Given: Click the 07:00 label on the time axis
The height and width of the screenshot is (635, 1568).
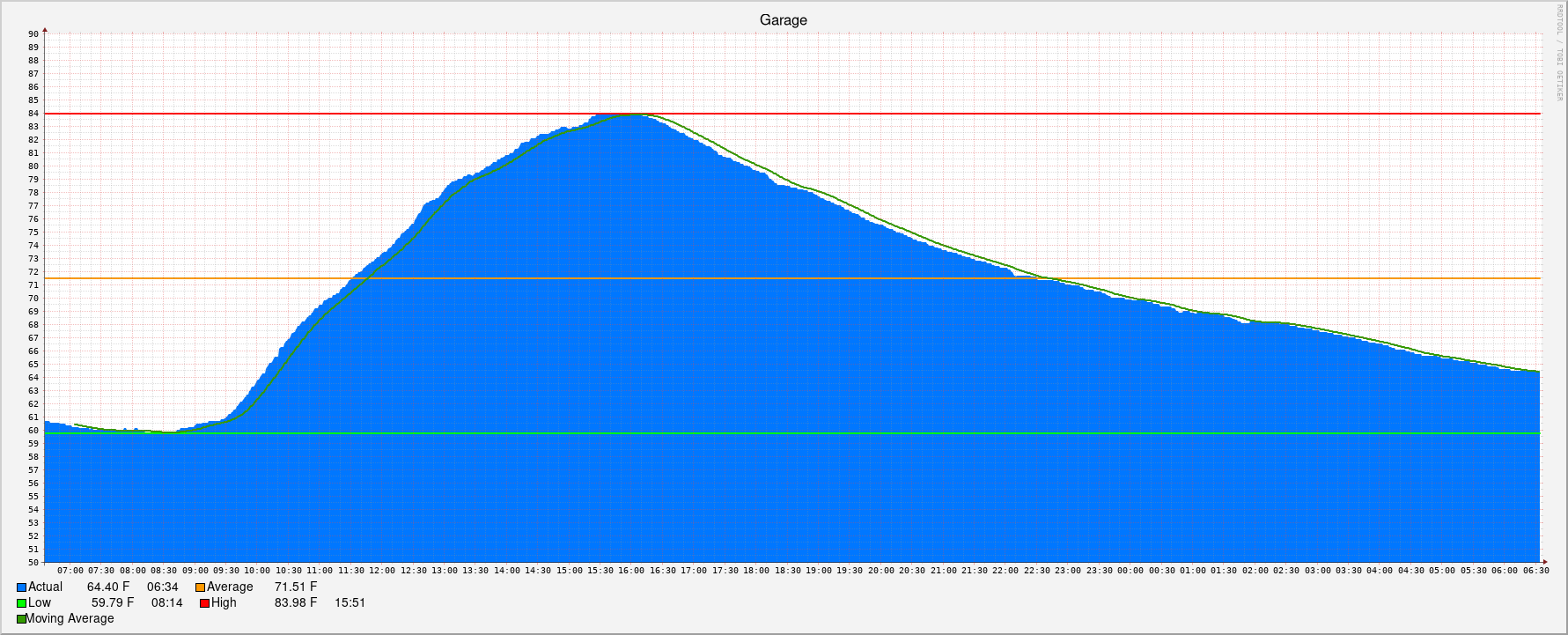Looking at the screenshot, I should pos(70,571).
